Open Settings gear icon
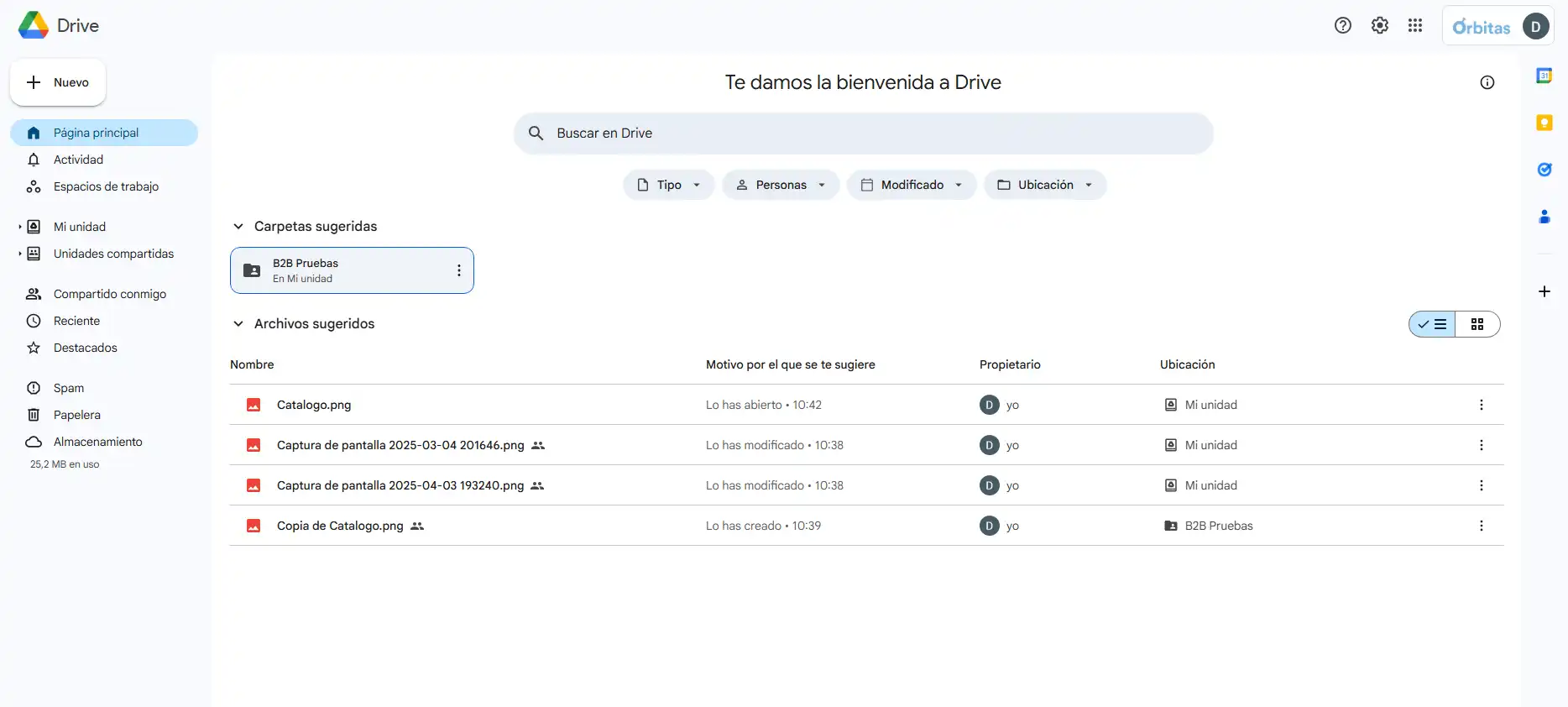Screen dimensions: 1568x707 pos(1380,26)
